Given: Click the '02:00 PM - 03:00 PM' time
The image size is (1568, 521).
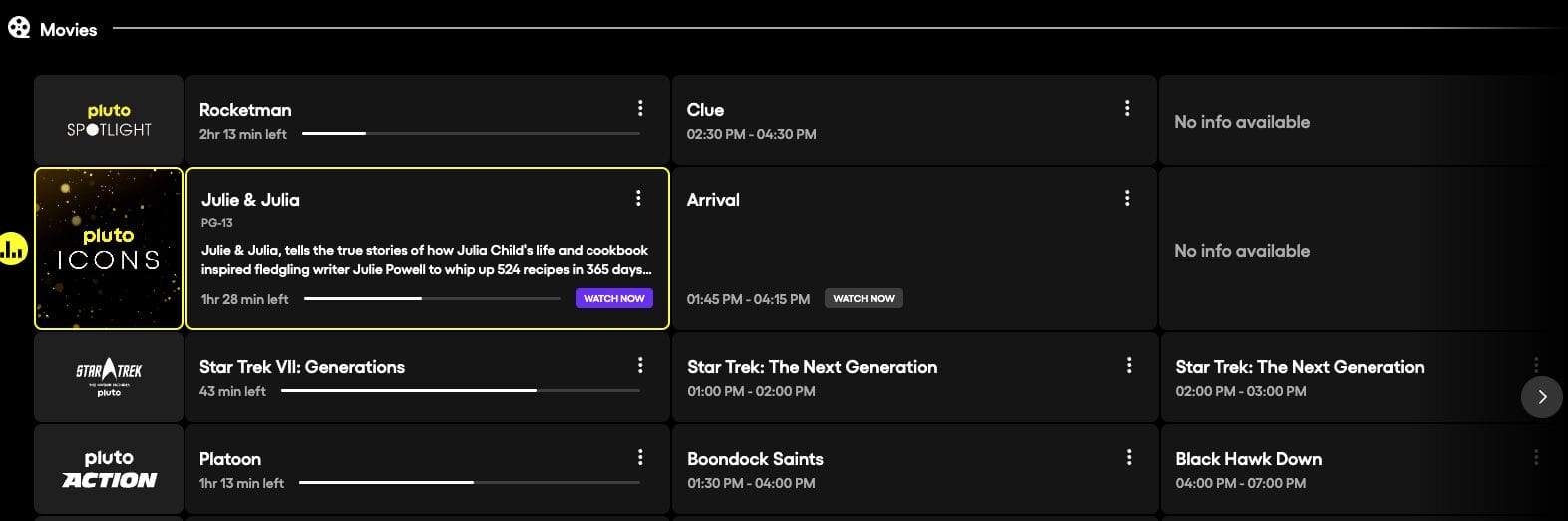Looking at the screenshot, I should tap(1240, 391).
